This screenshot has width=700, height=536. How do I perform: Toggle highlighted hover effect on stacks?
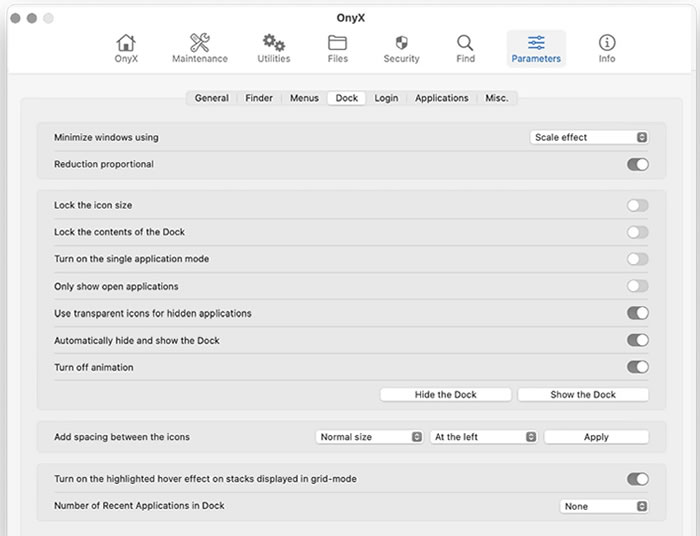pos(638,479)
